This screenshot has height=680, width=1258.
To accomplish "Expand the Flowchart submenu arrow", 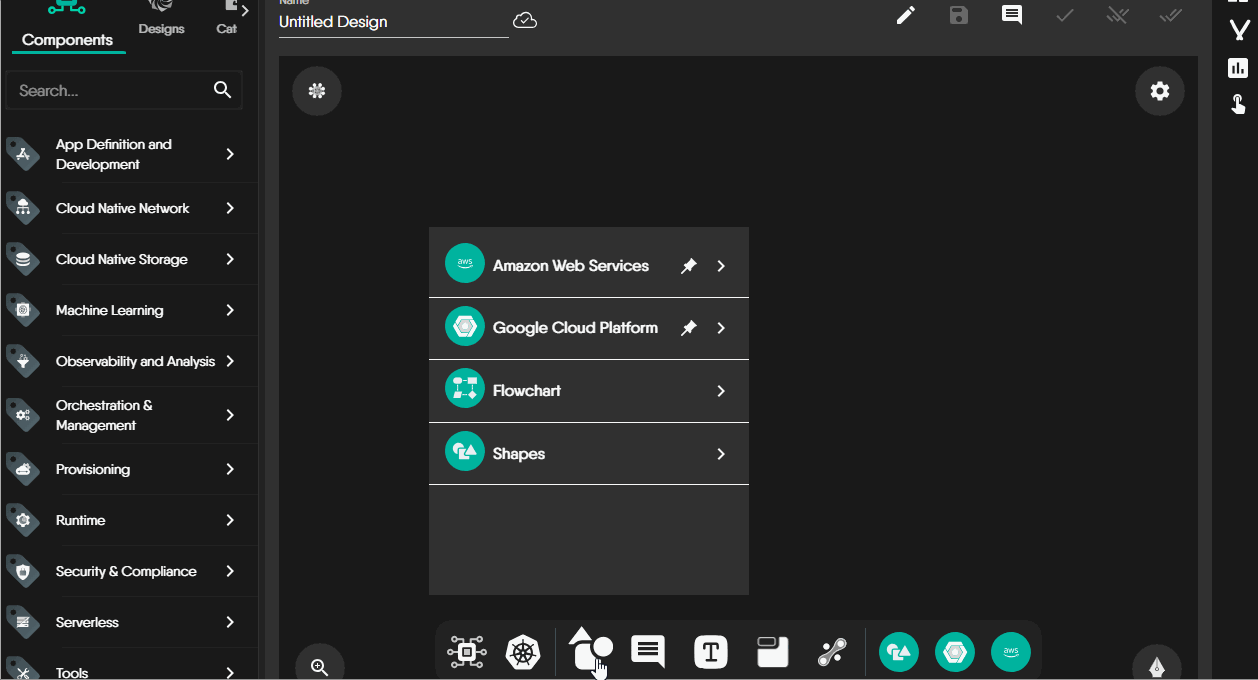I will tap(721, 391).
